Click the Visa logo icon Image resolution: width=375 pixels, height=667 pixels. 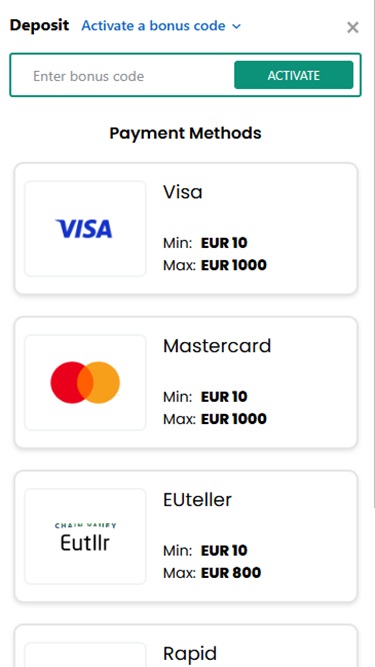point(84,229)
